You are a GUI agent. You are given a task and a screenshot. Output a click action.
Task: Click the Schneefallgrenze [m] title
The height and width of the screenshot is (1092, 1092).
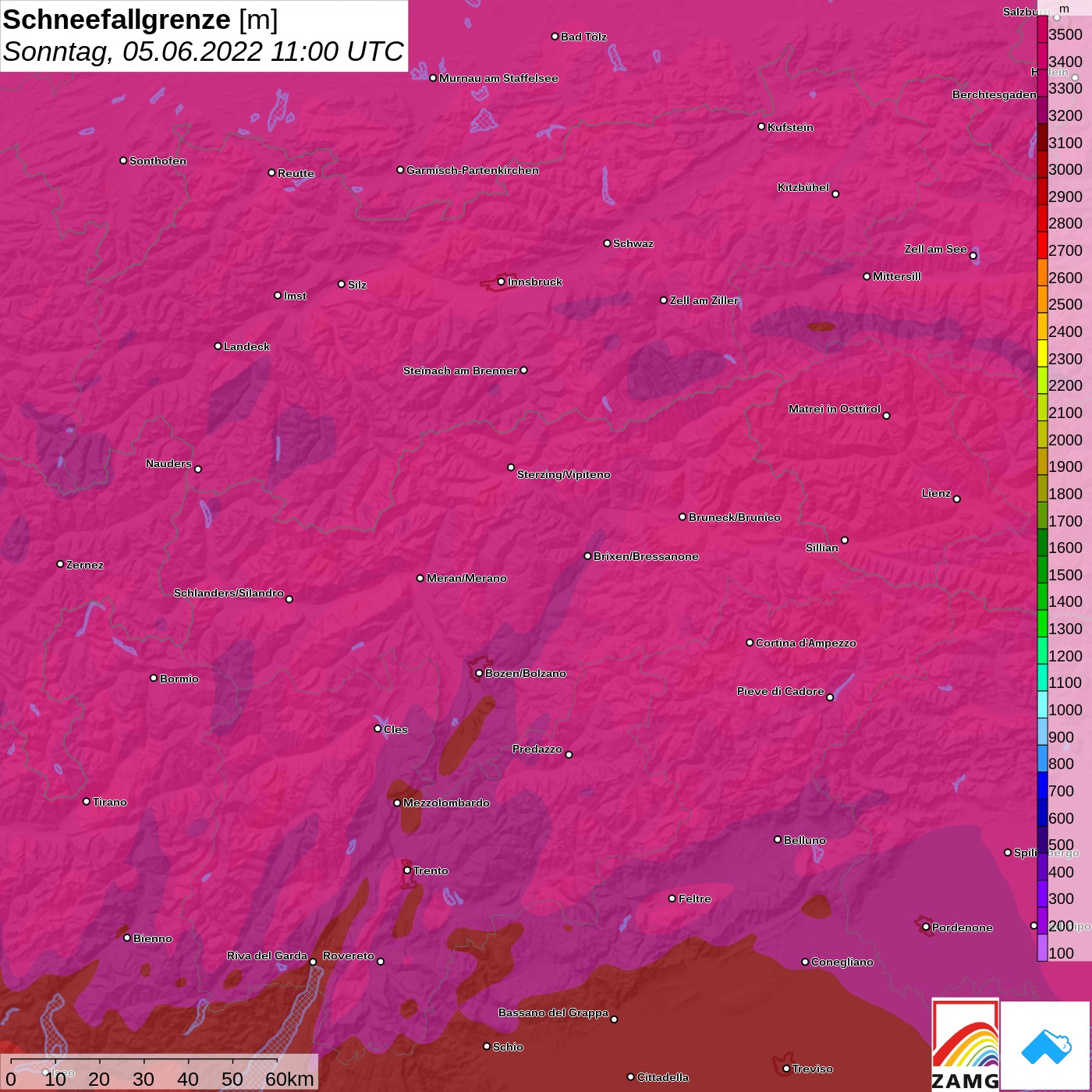(x=140, y=19)
